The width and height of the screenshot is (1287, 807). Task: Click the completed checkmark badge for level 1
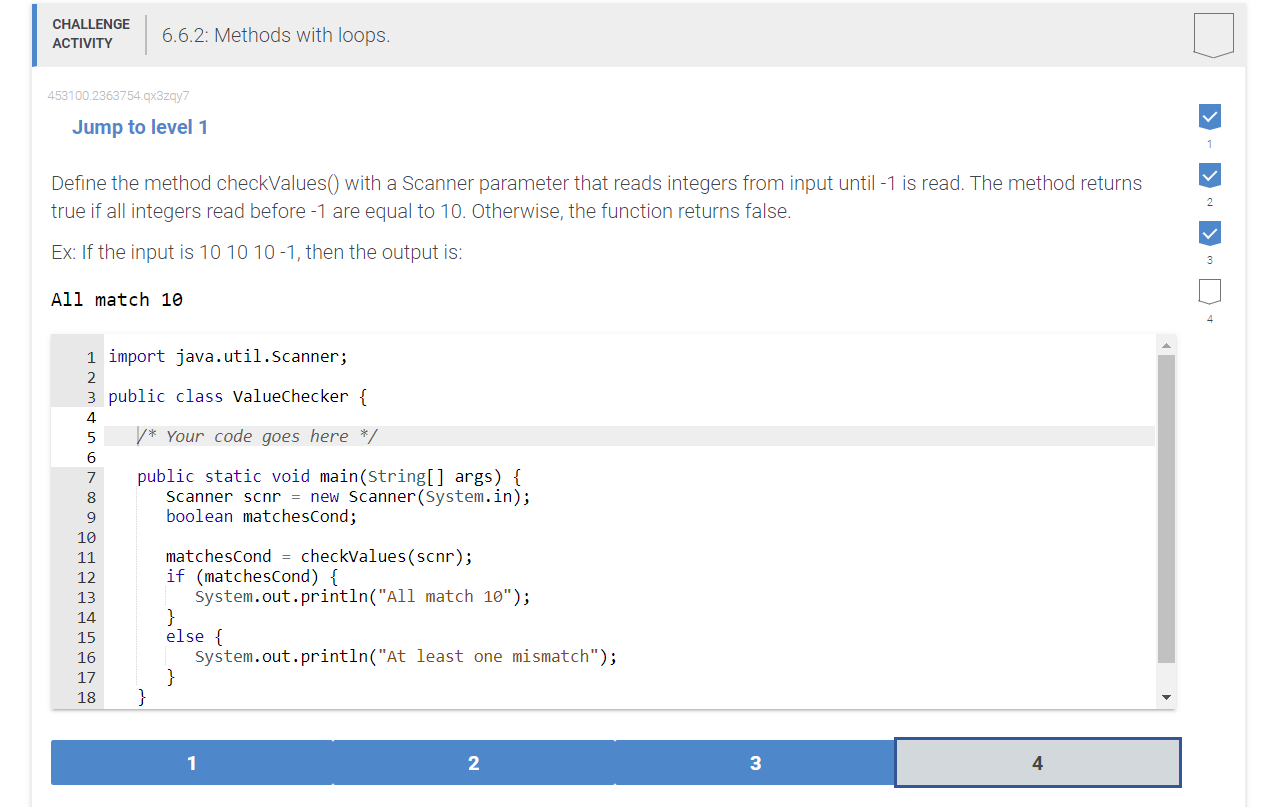point(1209,116)
